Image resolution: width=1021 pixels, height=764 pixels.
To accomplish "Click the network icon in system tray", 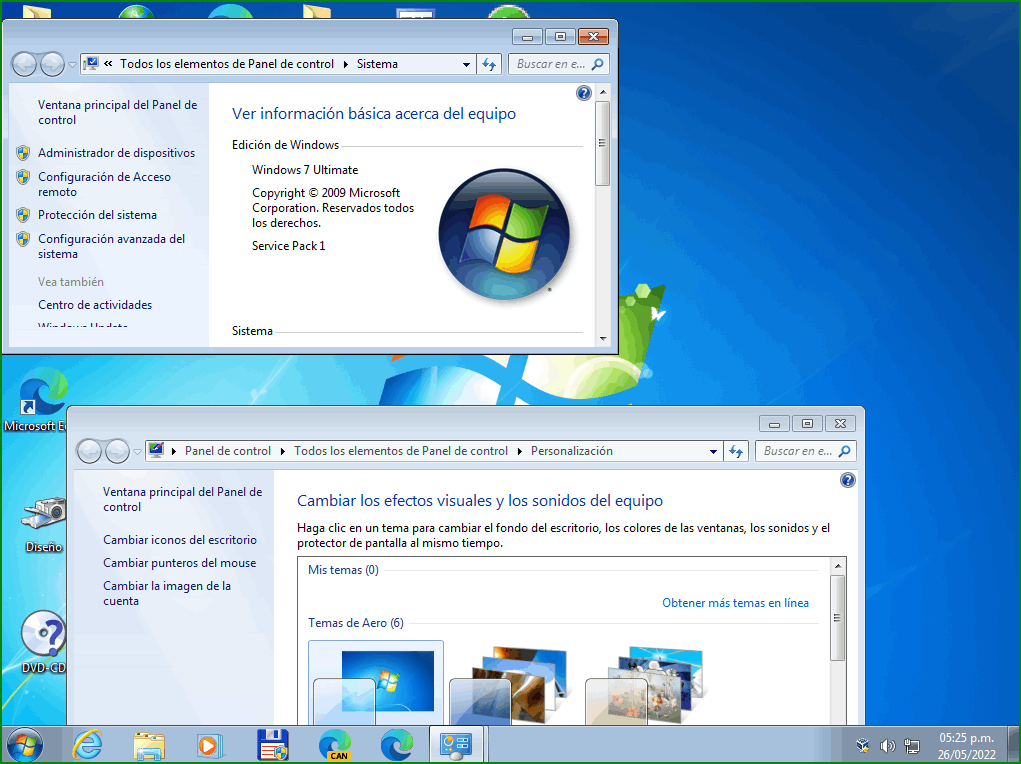I will (x=912, y=746).
